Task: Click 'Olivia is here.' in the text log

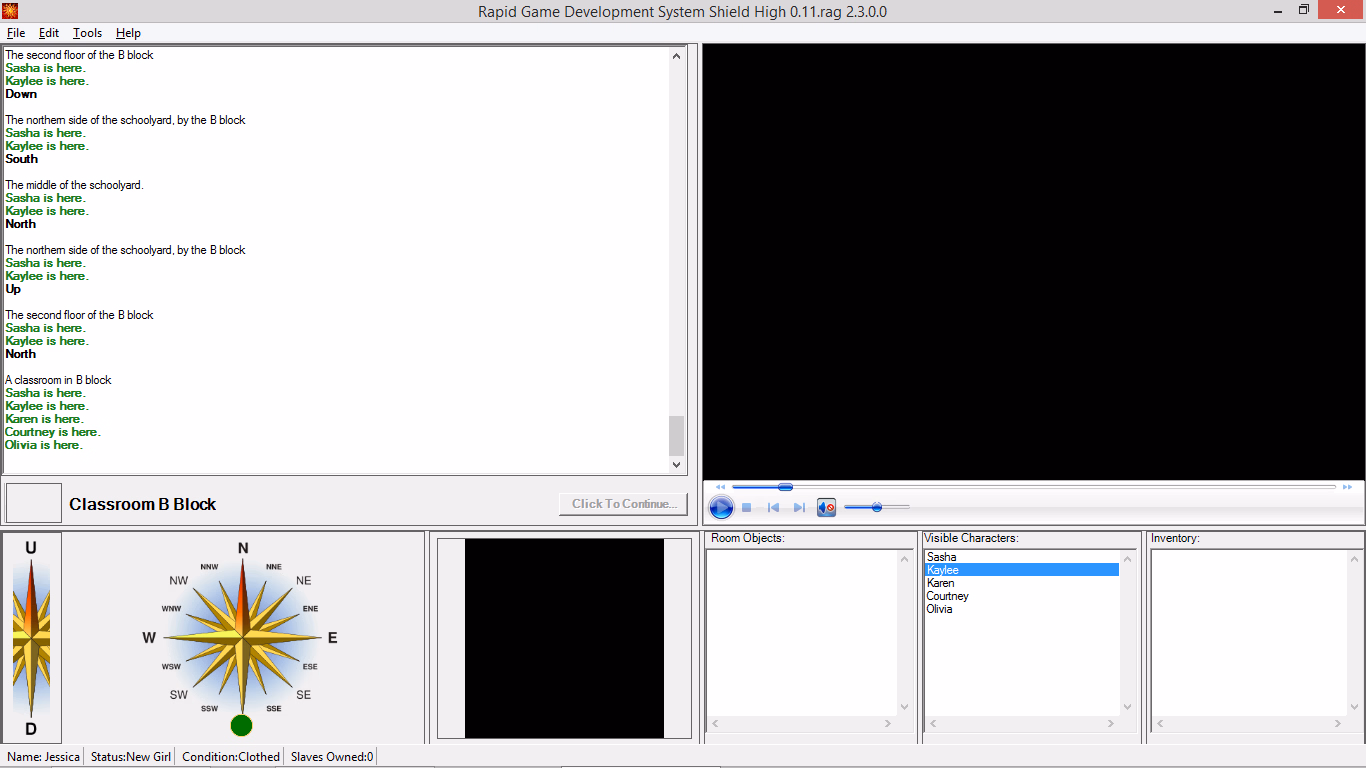Action: [x=44, y=445]
